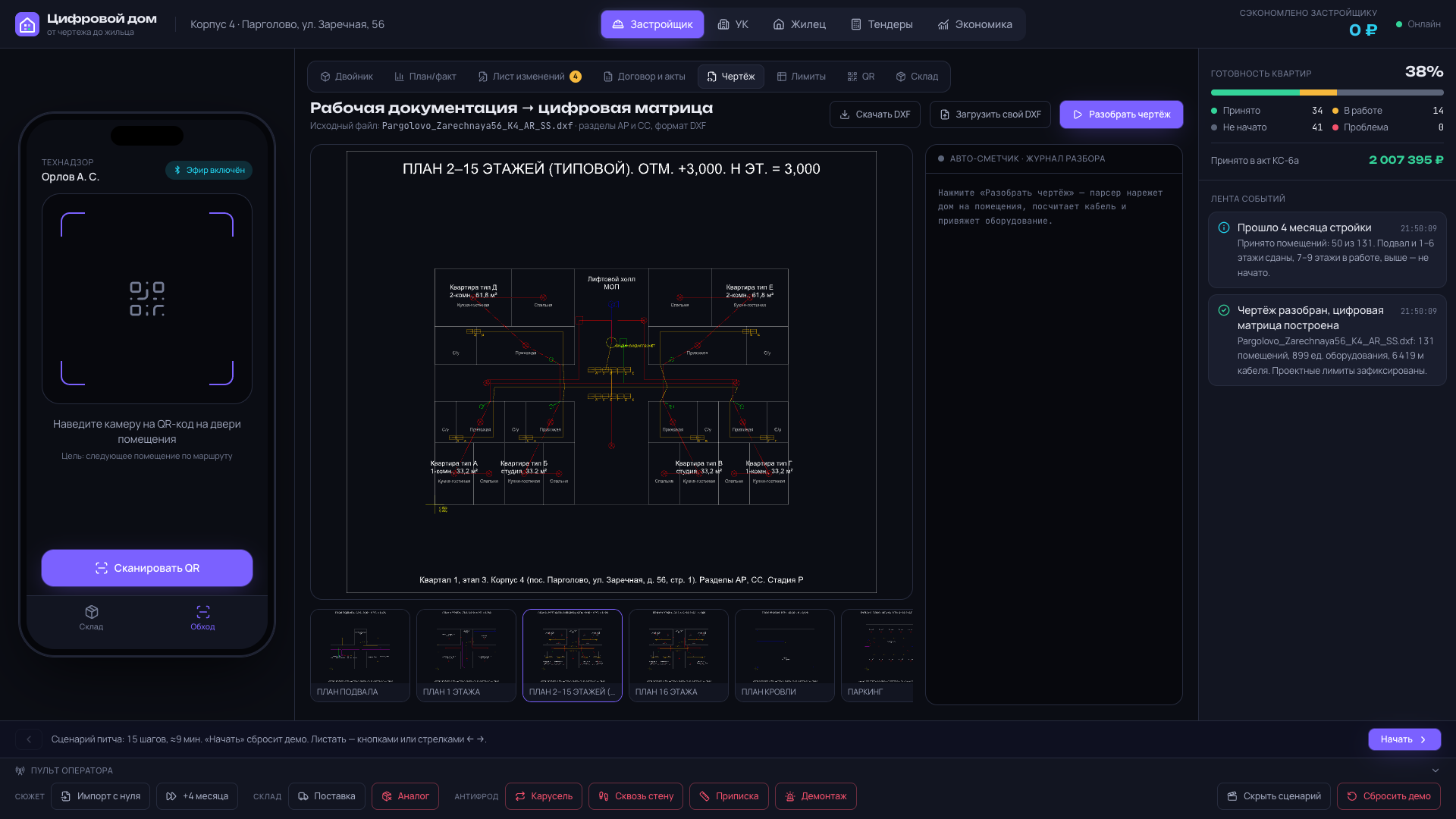The width and height of the screenshot is (1456, 819).
Task: Trigger the Сквозь стену antifraud button
Action: tap(635, 796)
